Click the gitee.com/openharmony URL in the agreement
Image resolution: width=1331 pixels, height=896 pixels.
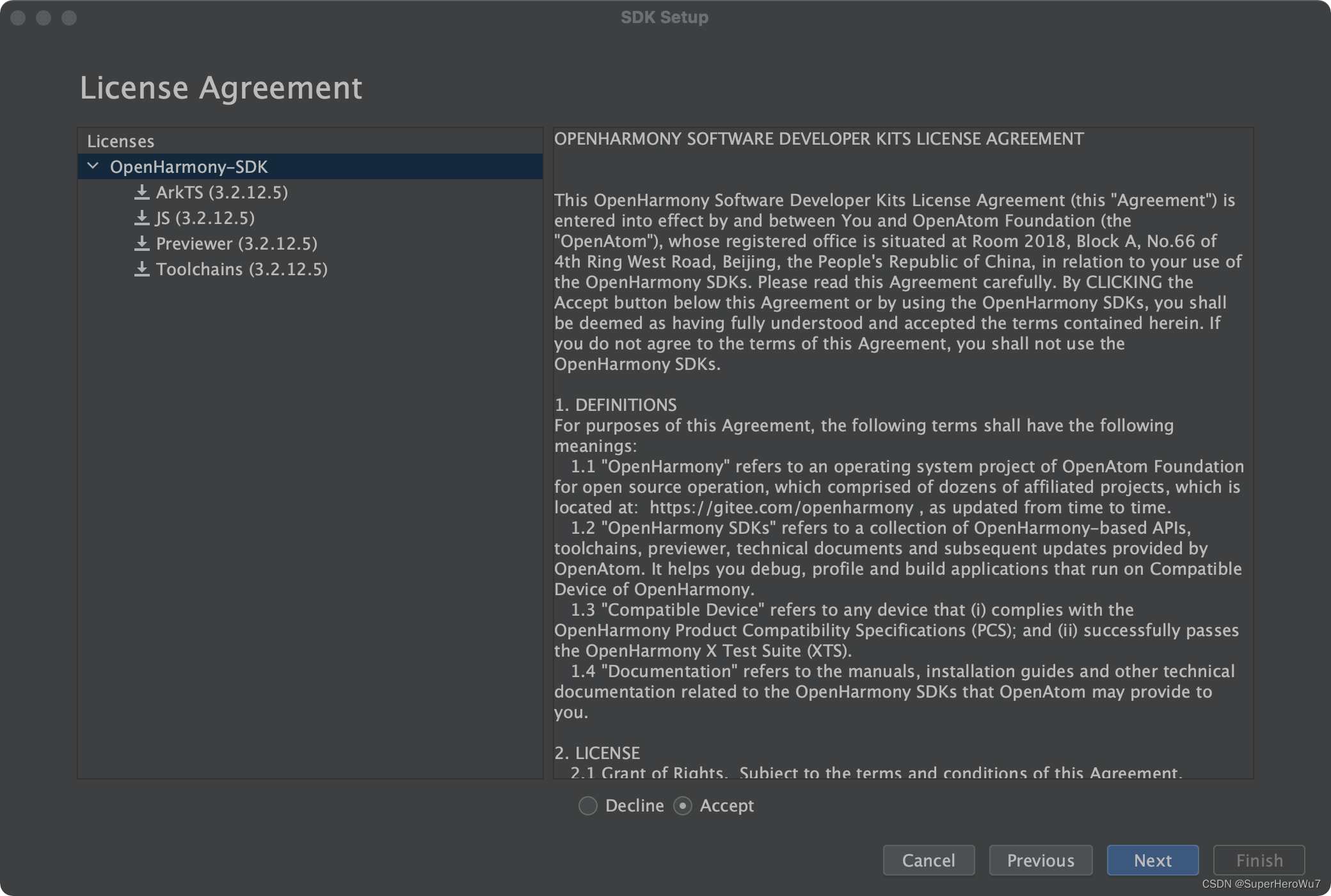(x=781, y=508)
